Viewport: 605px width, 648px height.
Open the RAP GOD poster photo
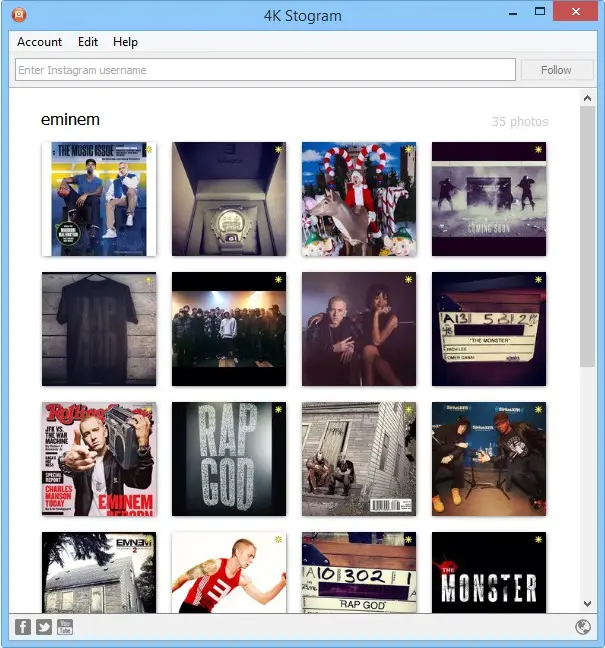(x=229, y=459)
